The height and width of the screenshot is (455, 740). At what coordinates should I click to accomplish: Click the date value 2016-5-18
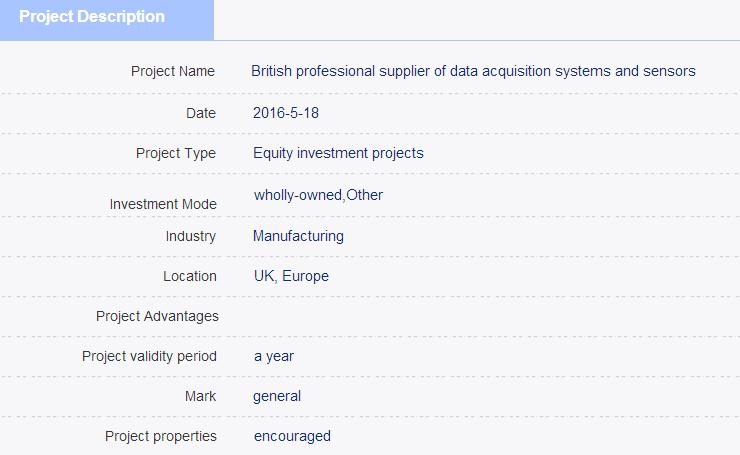(x=286, y=113)
